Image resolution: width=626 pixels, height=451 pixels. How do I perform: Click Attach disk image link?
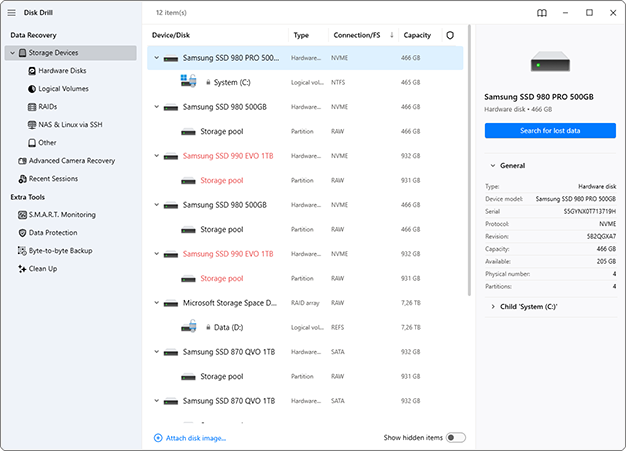tap(196, 438)
